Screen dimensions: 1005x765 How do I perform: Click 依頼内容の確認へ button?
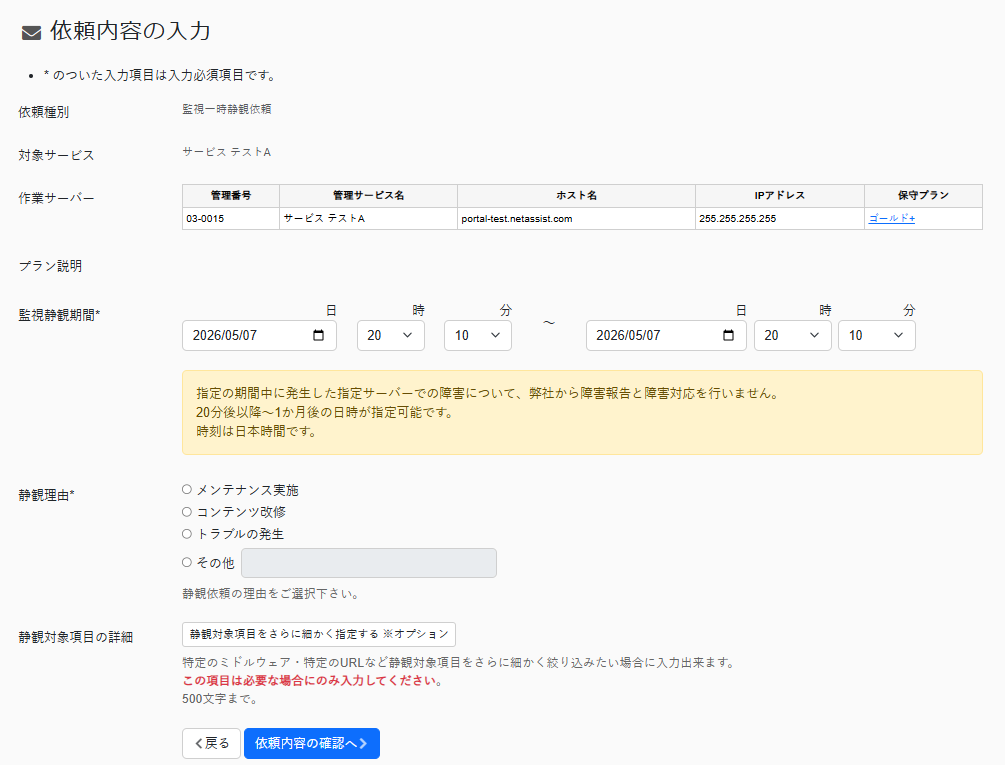pos(311,743)
